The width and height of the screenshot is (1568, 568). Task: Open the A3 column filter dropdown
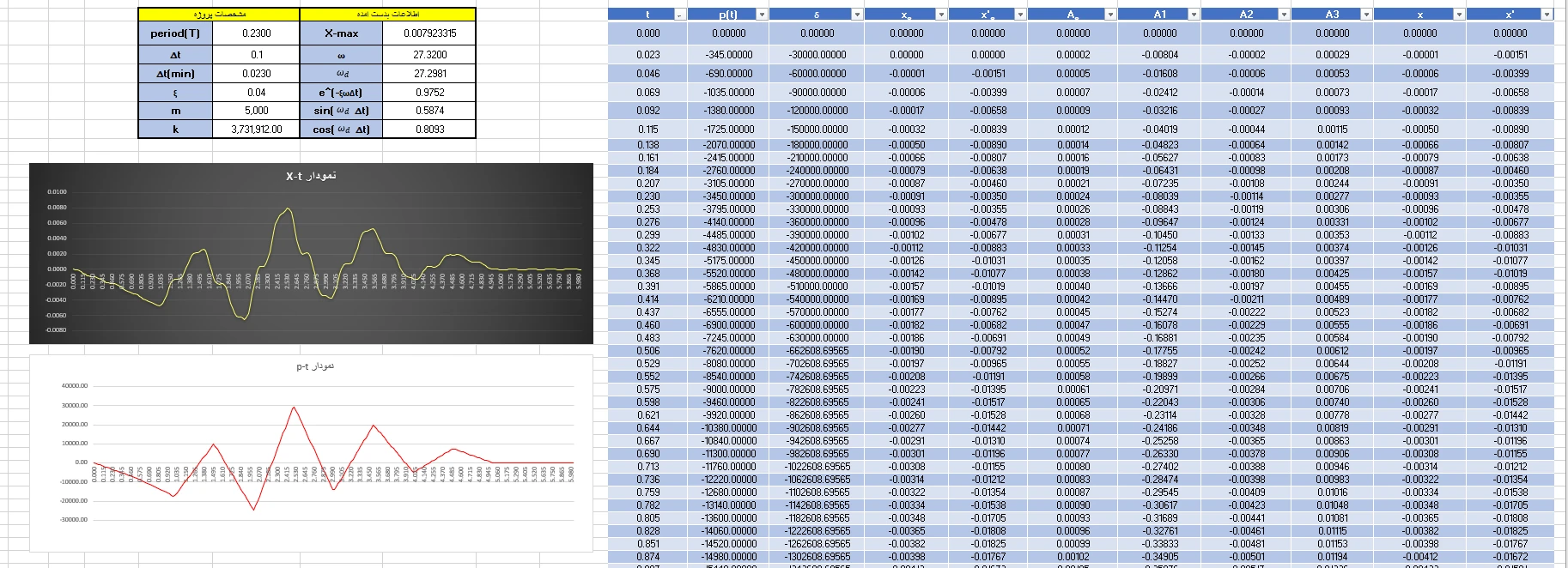coord(1365,15)
